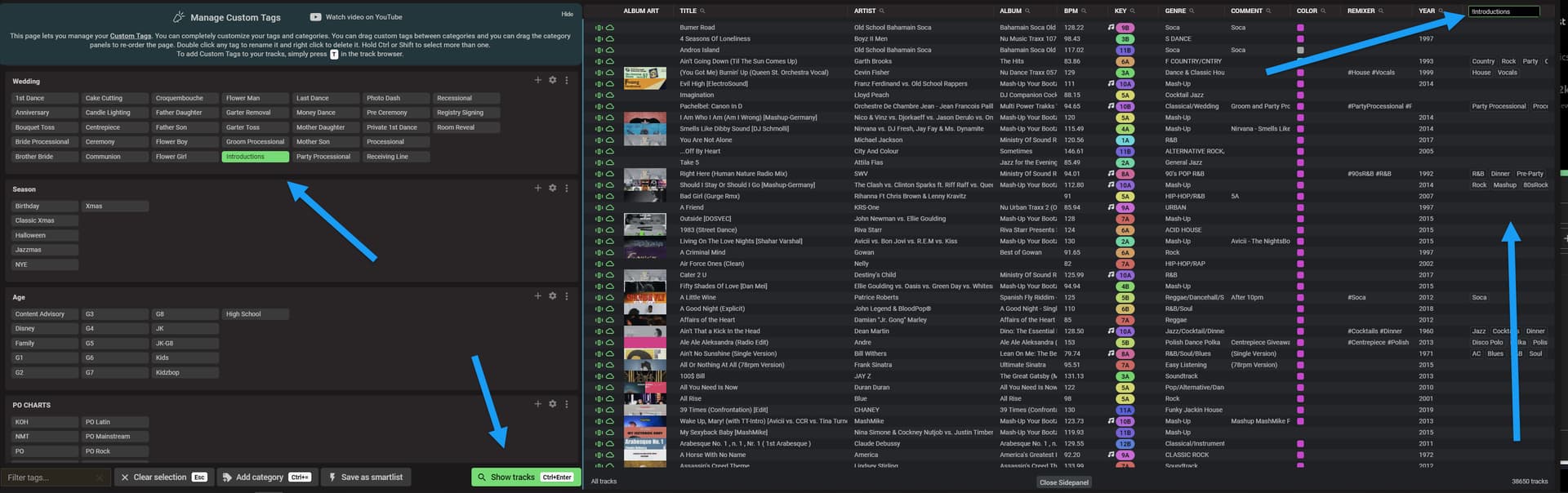Add a new tag to Wedding category
Viewport: 1568px width, 493px height.
pos(537,80)
